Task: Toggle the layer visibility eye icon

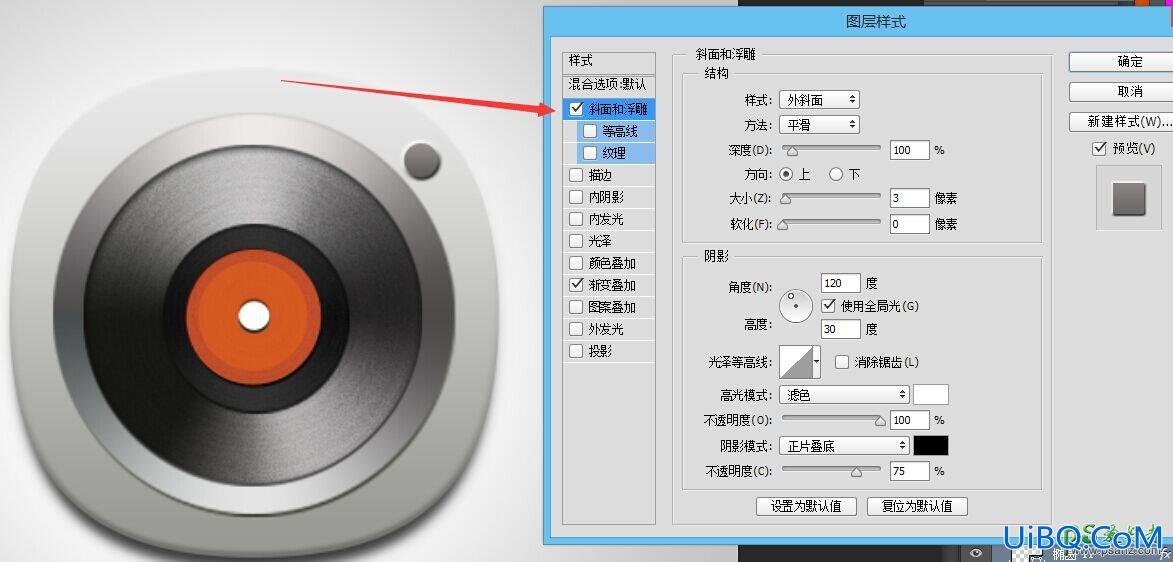Action: (976, 552)
